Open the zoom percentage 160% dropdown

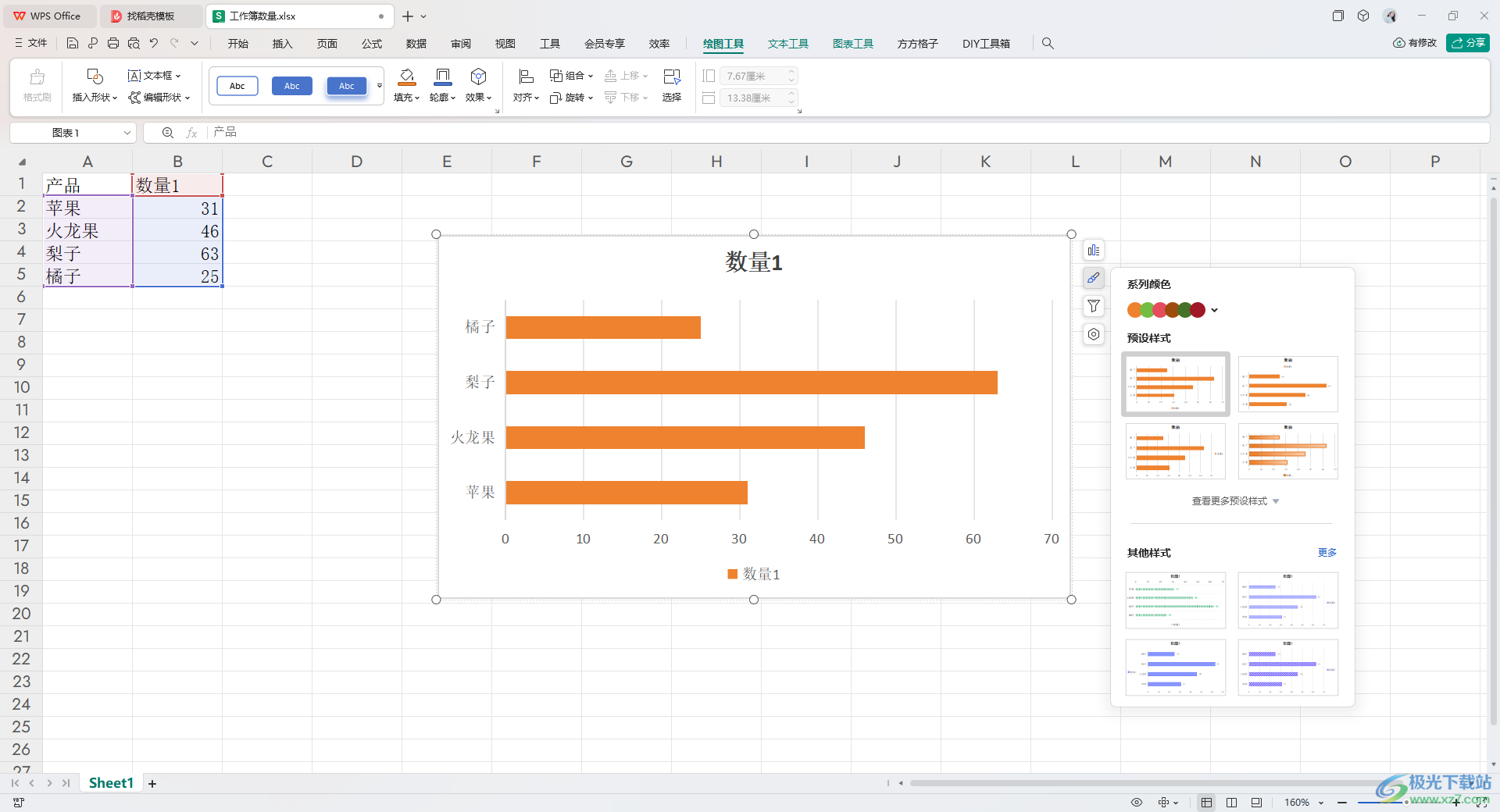coord(1320,803)
